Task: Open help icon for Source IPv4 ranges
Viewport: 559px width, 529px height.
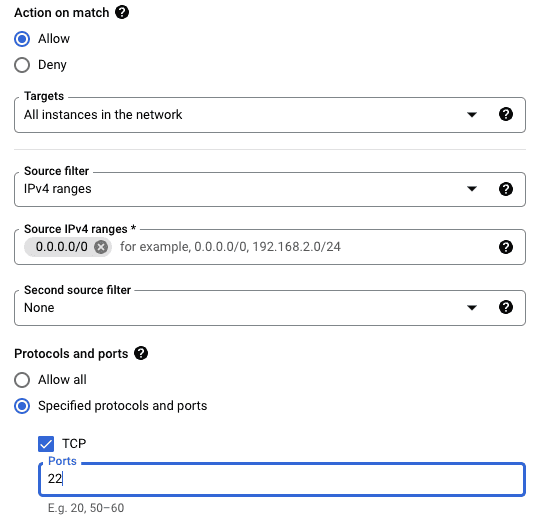Action: pos(506,247)
